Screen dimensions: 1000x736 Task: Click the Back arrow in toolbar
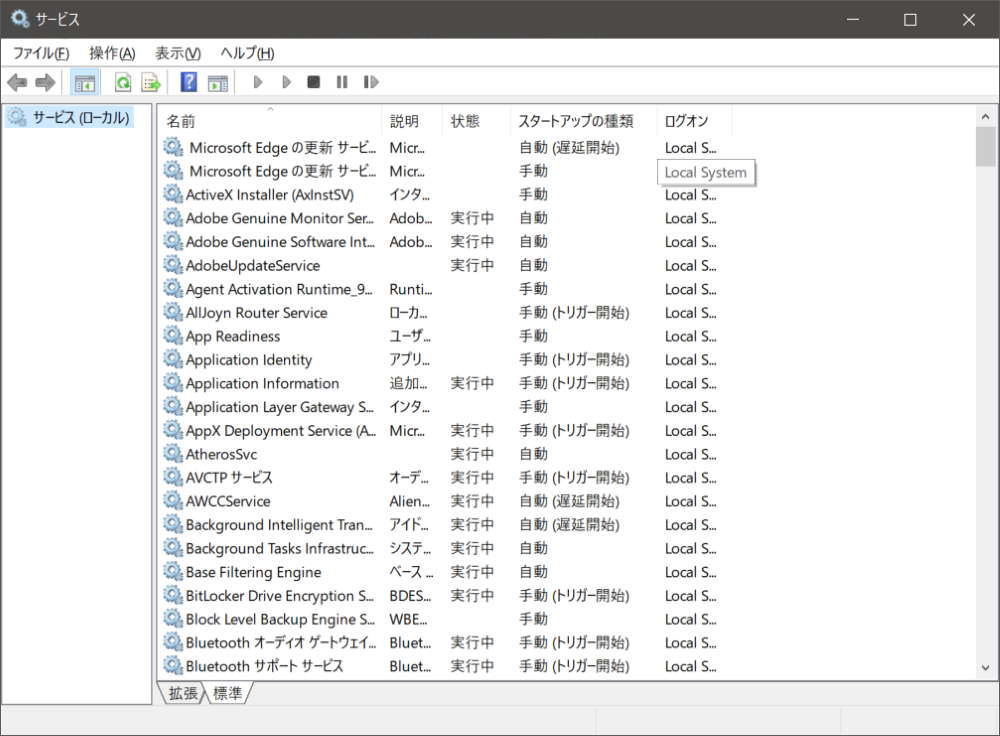tap(17, 82)
